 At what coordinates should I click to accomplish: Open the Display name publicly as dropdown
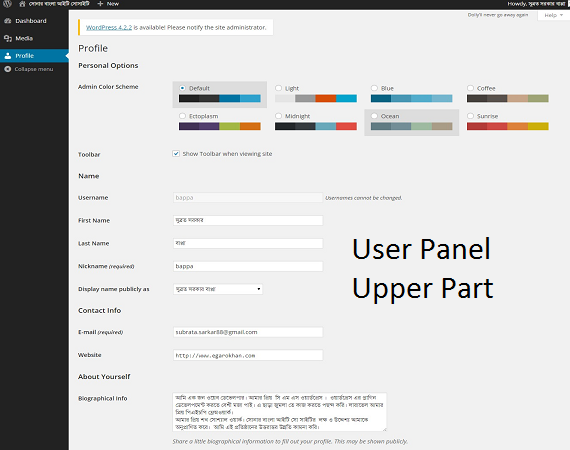pyautogui.click(x=218, y=289)
